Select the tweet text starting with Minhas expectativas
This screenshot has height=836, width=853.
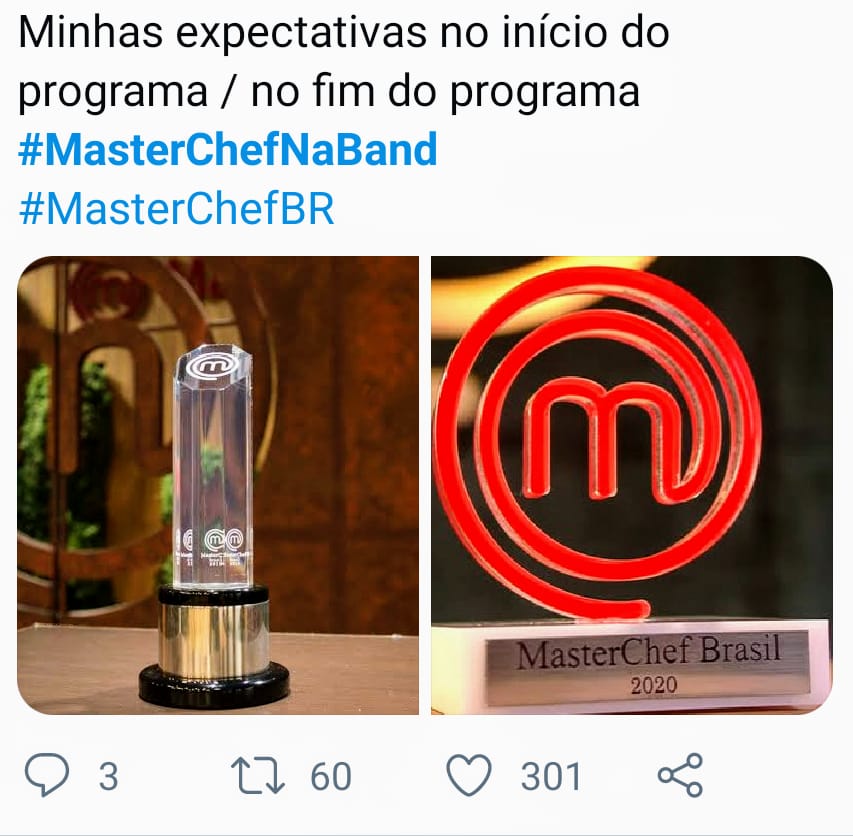coord(344,62)
